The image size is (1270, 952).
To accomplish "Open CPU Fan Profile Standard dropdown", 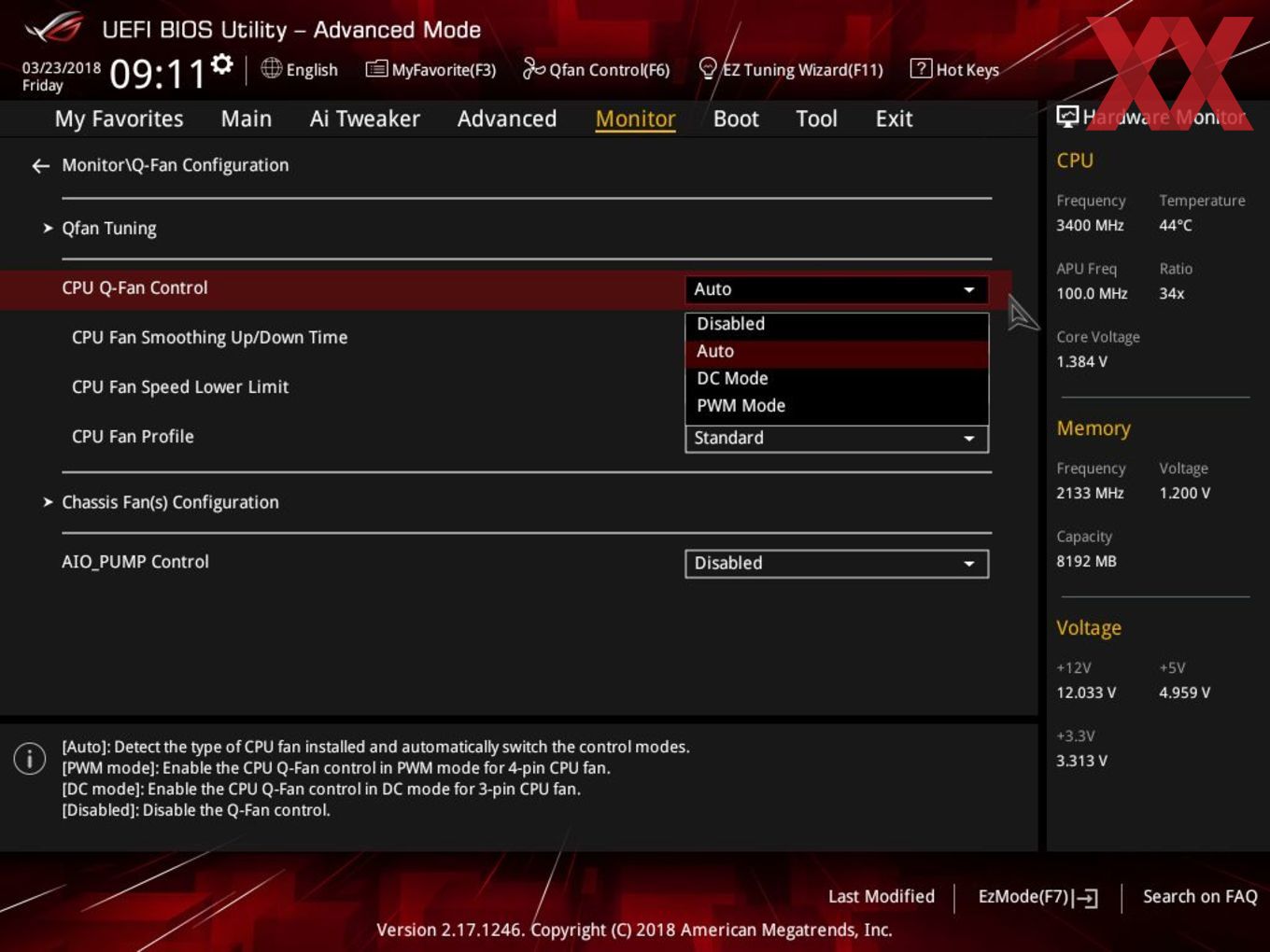I will tap(837, 439).
